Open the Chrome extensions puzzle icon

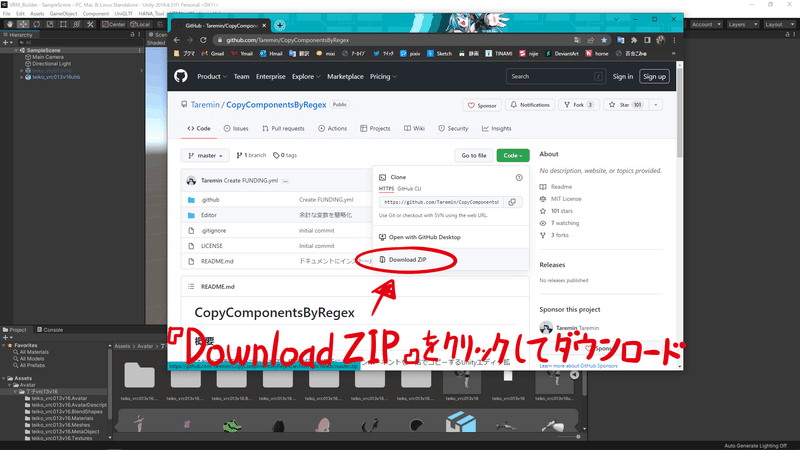[634, 40]
